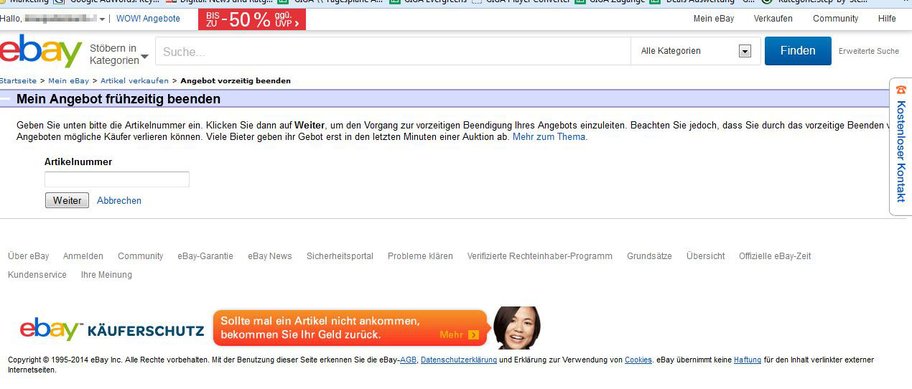Go to Artikel verkaufen breadcrumb
Image resolution: width=912 pixels, height=389 pixels.
tap(134, 81)
